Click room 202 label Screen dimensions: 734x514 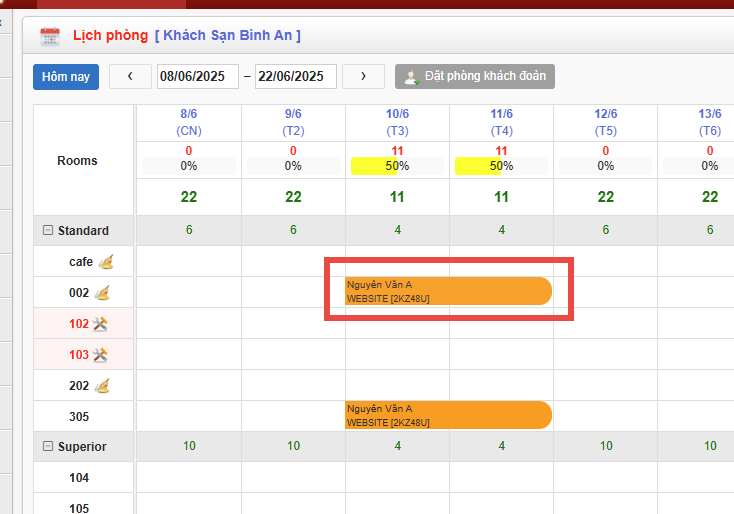tap(79, 386)
